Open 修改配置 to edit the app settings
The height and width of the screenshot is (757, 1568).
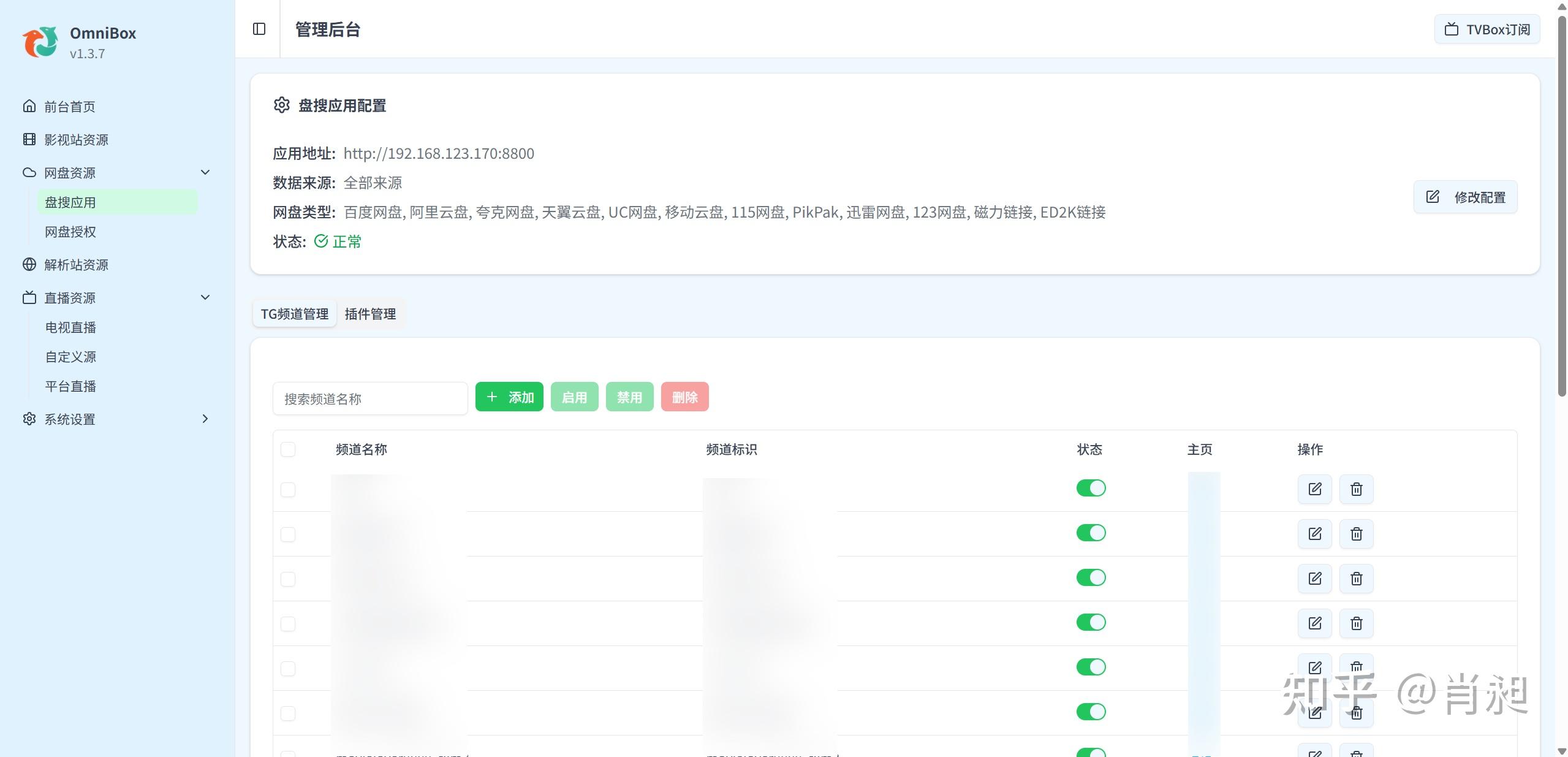click(1464, 197)
